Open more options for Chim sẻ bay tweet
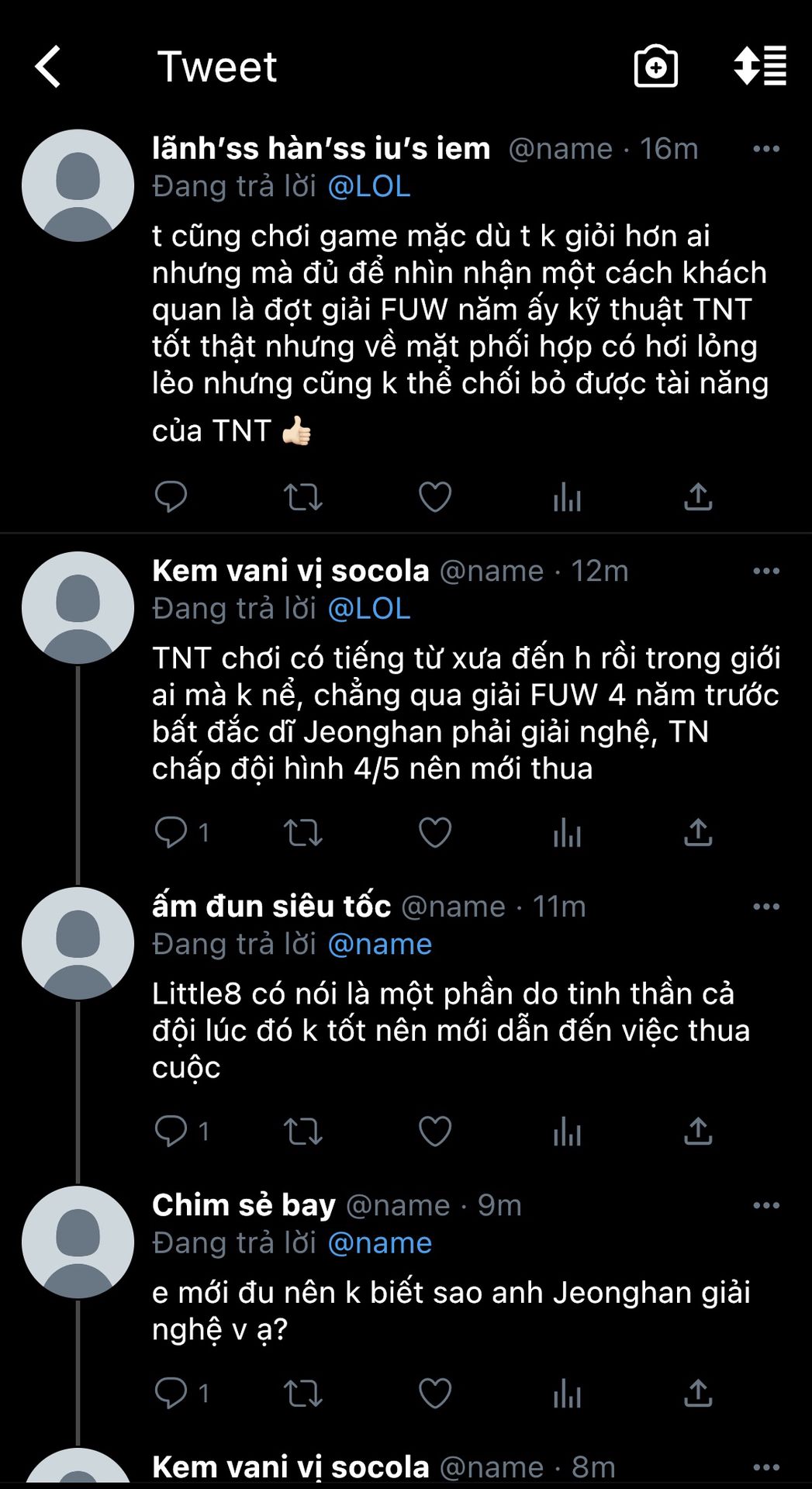Screen dimensions: 812x1489 coord(766,1205)
